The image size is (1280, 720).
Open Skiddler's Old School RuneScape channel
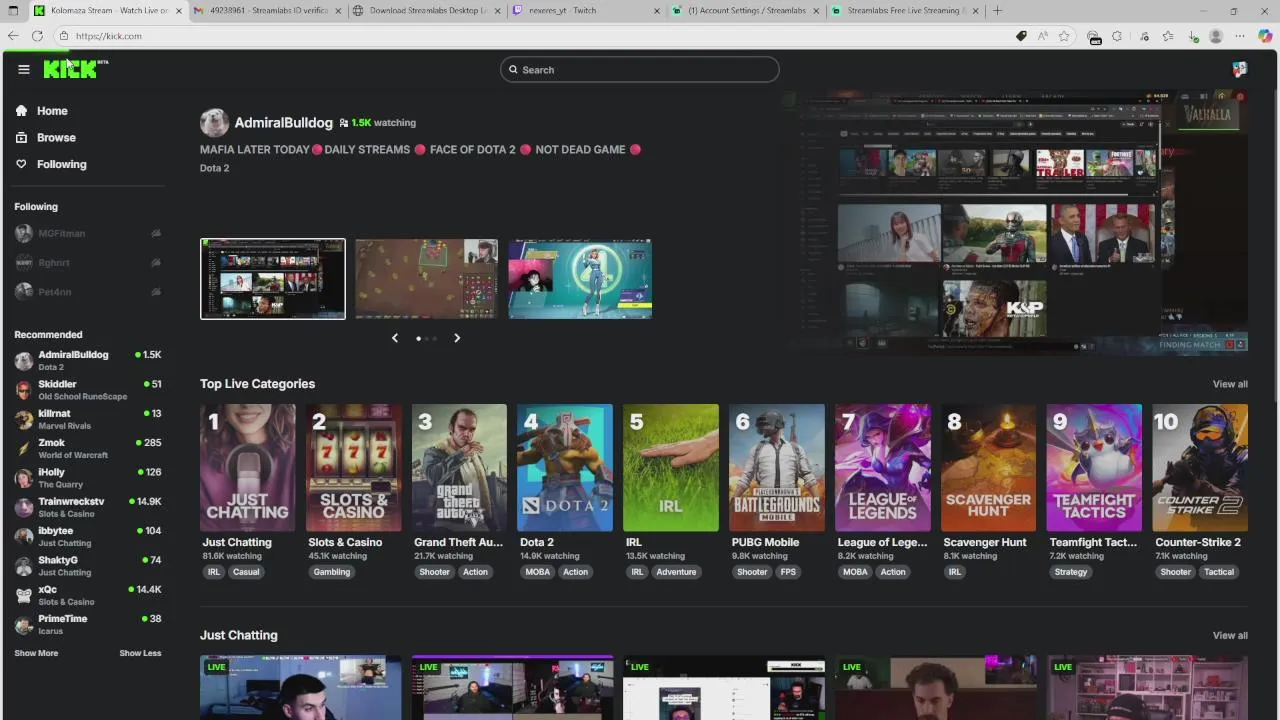point(88,390)
